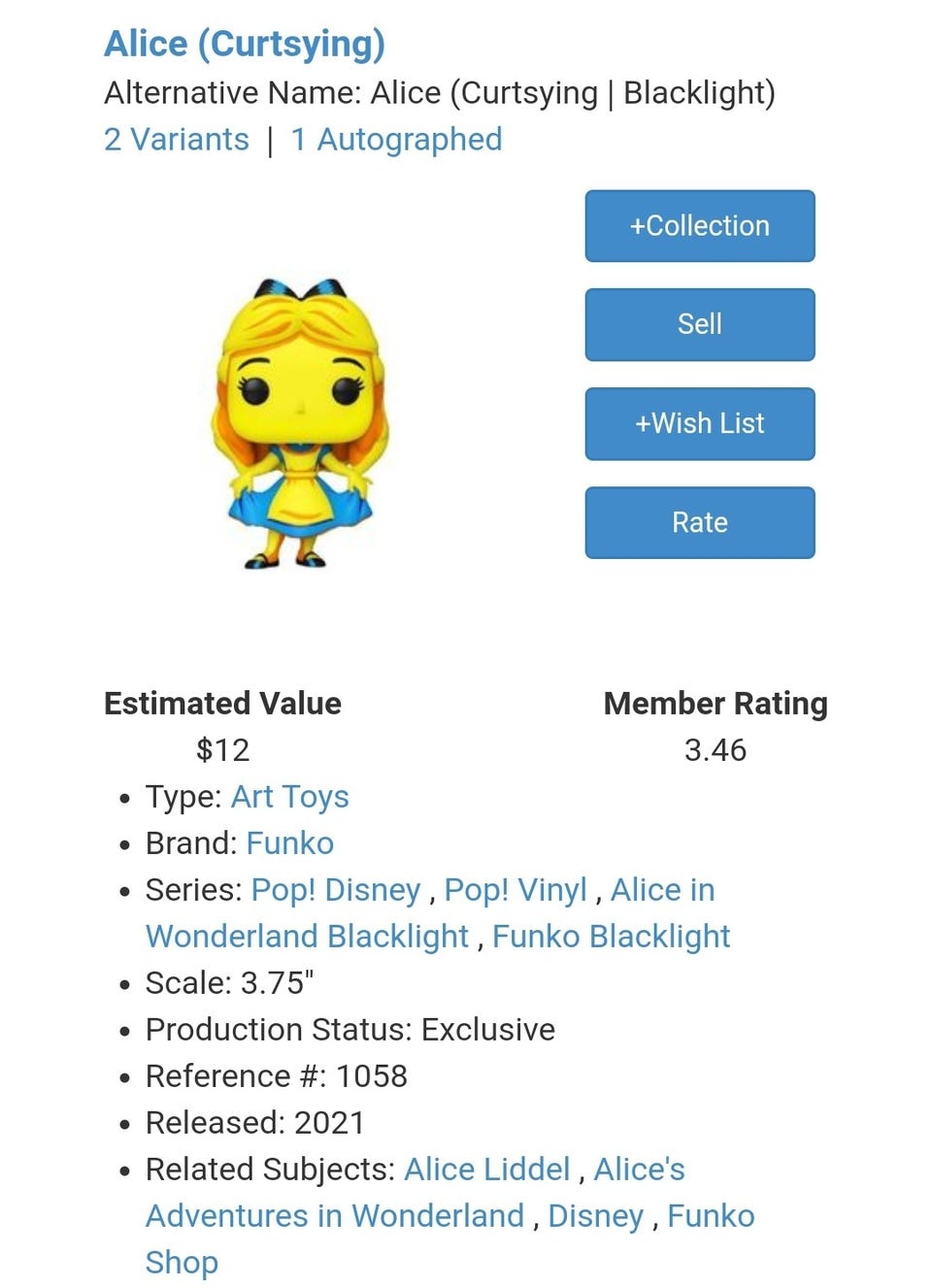932x1288 pixels.
Task: Open the Disney related subject link
Action: coord(596,1216)
